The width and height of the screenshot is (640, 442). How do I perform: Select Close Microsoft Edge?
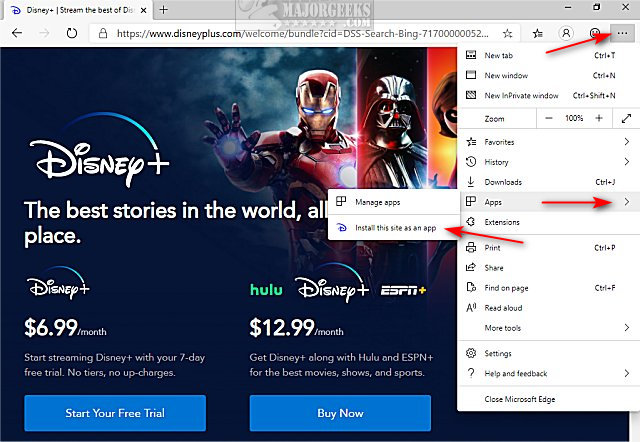[x=549, y=399]
